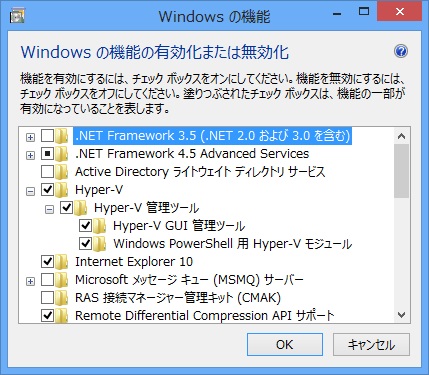Disable the Internet Explorer 10 checkbox

[47, 262]
